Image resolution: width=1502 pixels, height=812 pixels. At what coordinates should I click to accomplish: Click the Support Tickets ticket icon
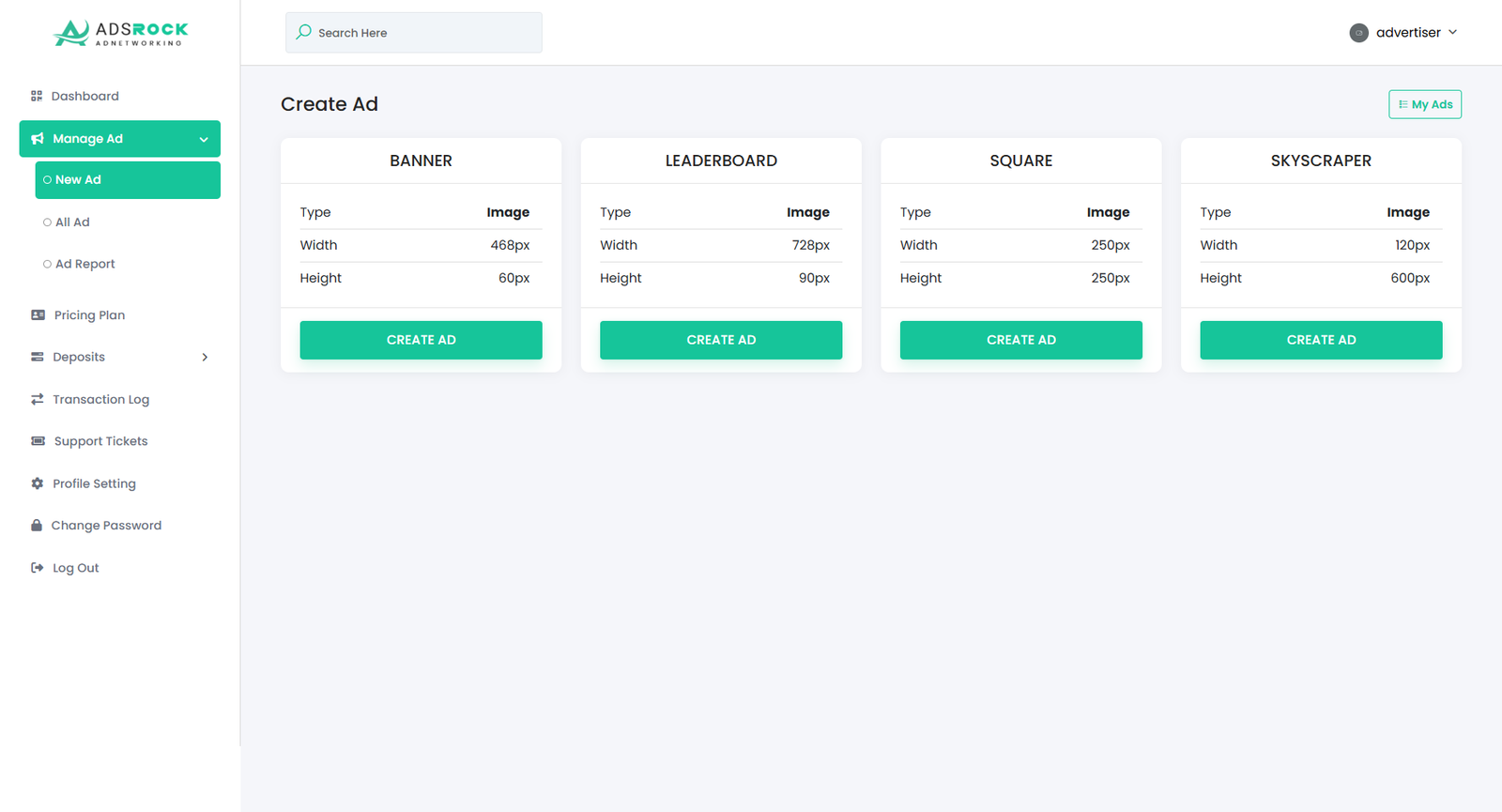[38, 441]
